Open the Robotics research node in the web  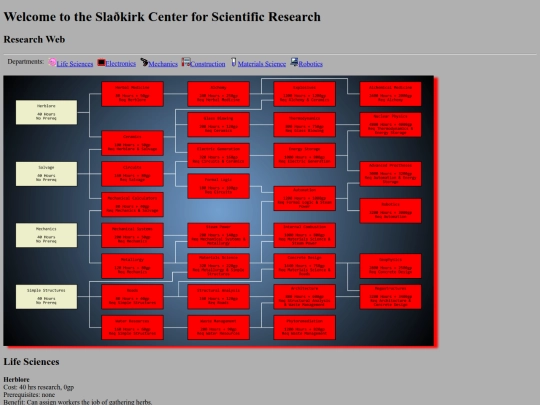tap(391, 211)
